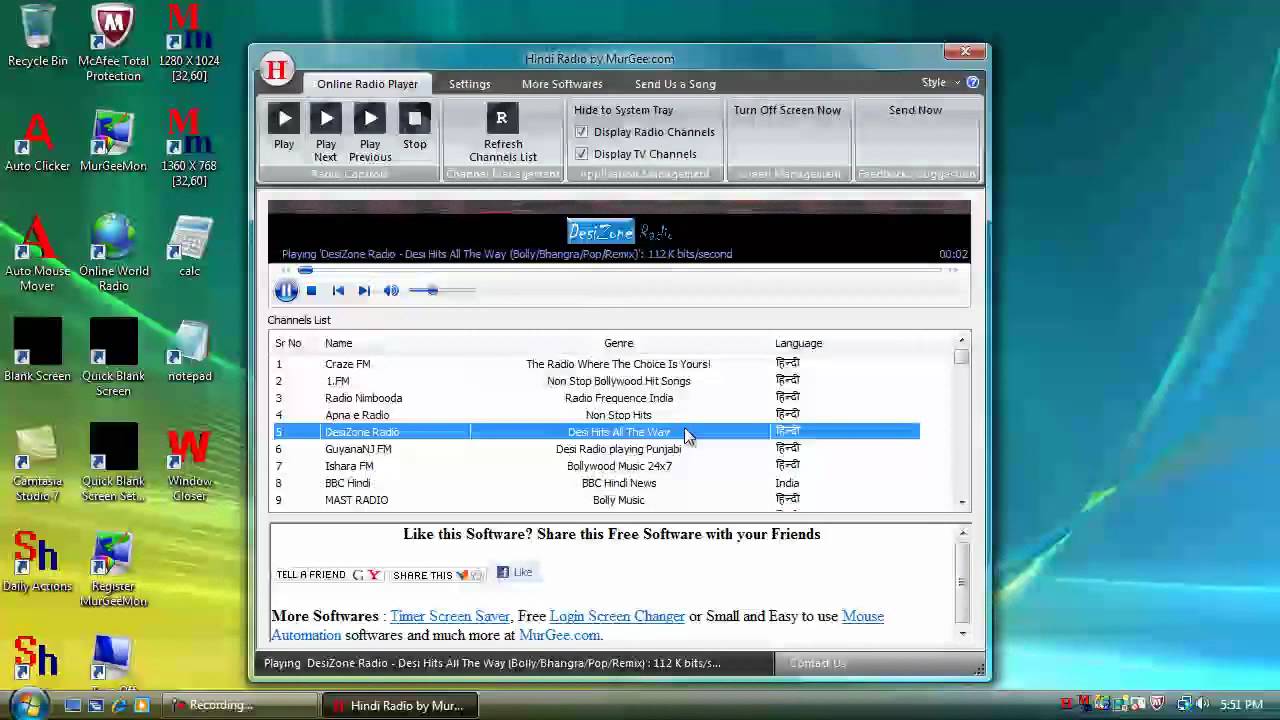Click web panel scrollbar down arrow
Screen dimensions: 1280x720
[962, 633]
